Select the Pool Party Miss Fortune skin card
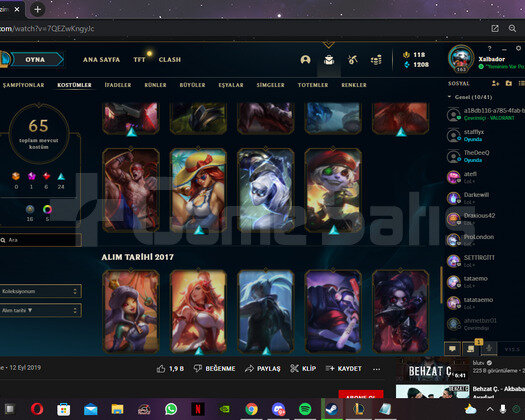This screenshot has width=525, height=420. coord(198,190)
